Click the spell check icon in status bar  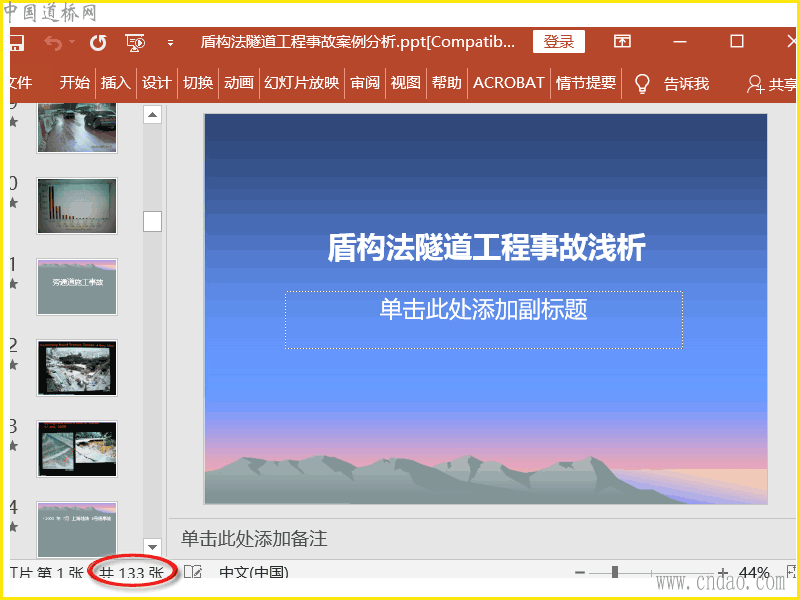(x=193, y=572)
